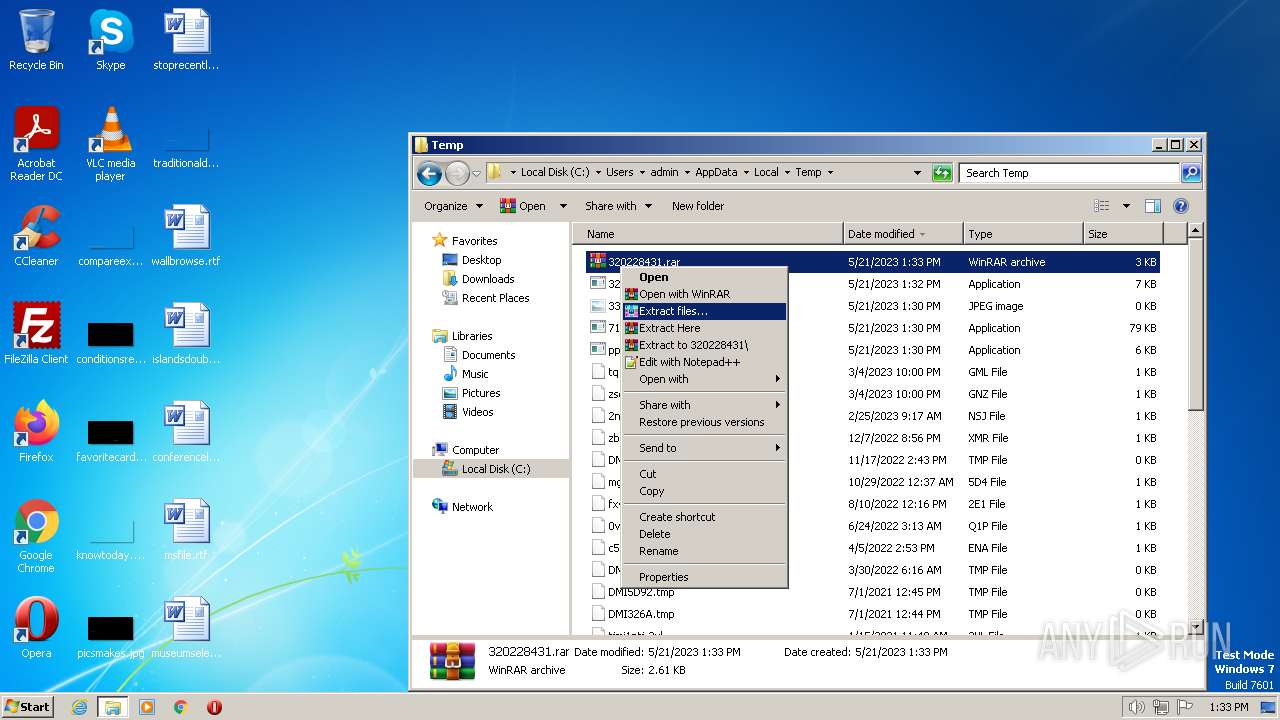This screenshot has width=1280, height=720.
Task: Sort by the Name column header
Action: coord(708,234)
